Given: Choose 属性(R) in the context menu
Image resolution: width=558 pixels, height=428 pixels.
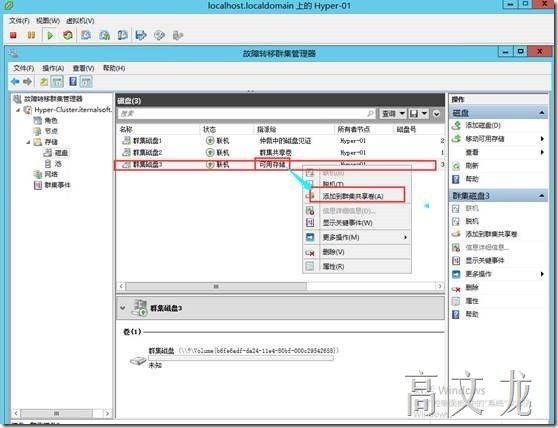Looking at the screenshot, I should click(357, 266).
